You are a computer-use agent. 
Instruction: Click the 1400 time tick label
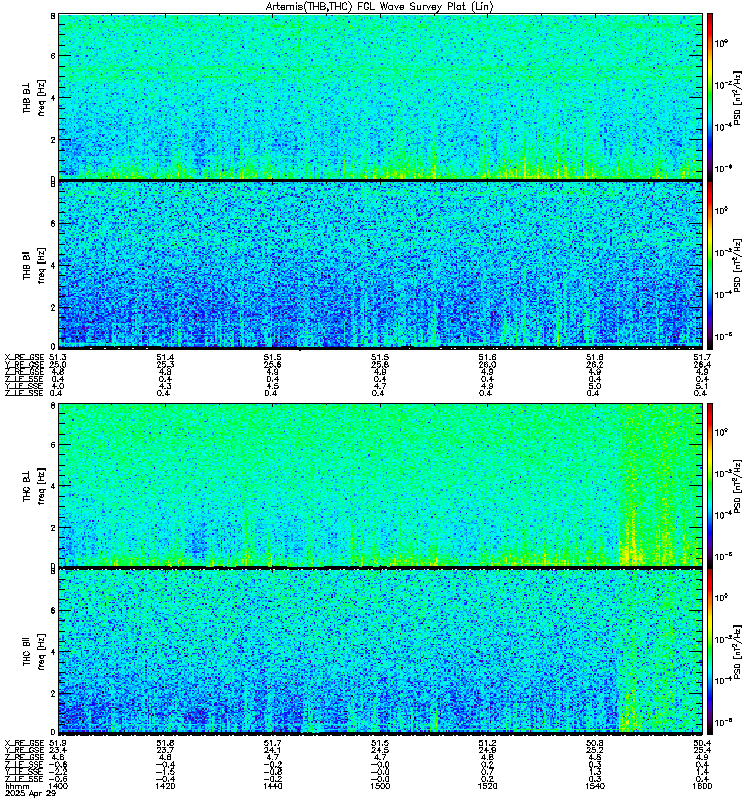(x=59, y=786)
